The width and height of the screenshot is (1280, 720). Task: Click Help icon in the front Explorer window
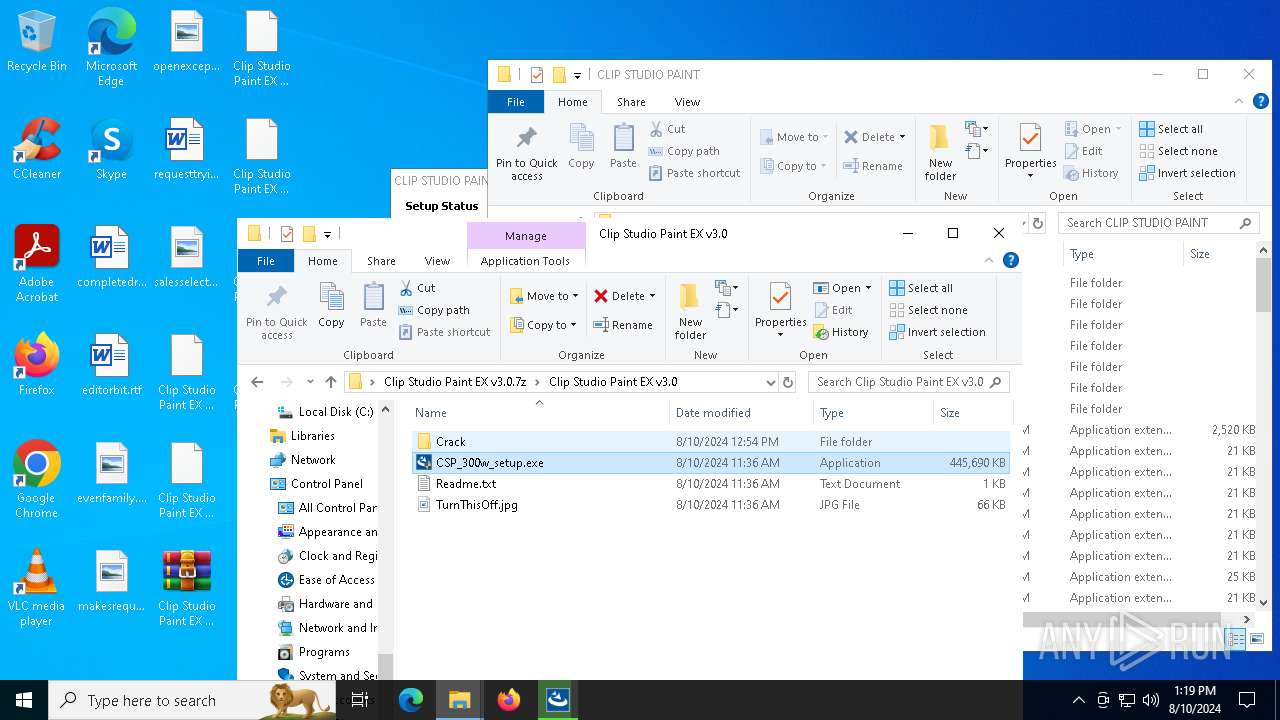(x=1011, y=260)
